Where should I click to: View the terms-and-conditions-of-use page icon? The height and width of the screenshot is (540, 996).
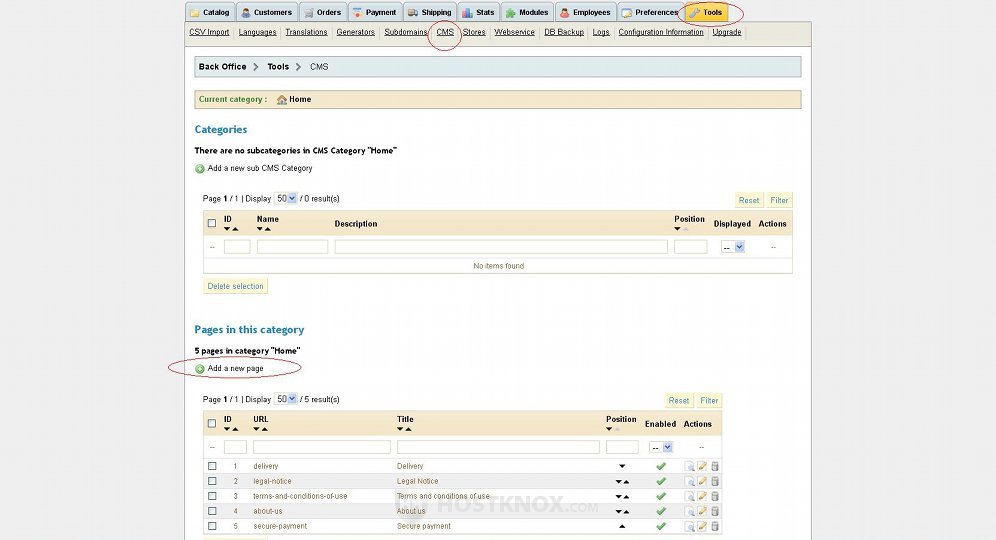(x=689, y=496)
